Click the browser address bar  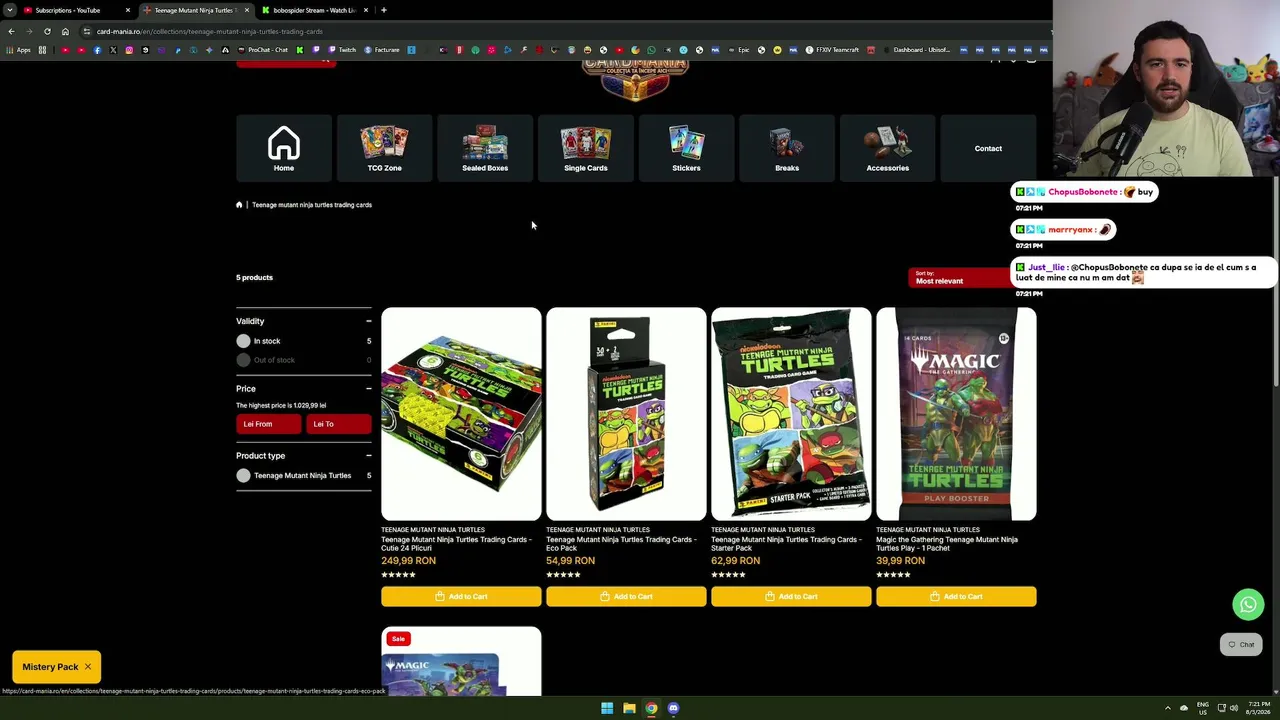point(560,31)
